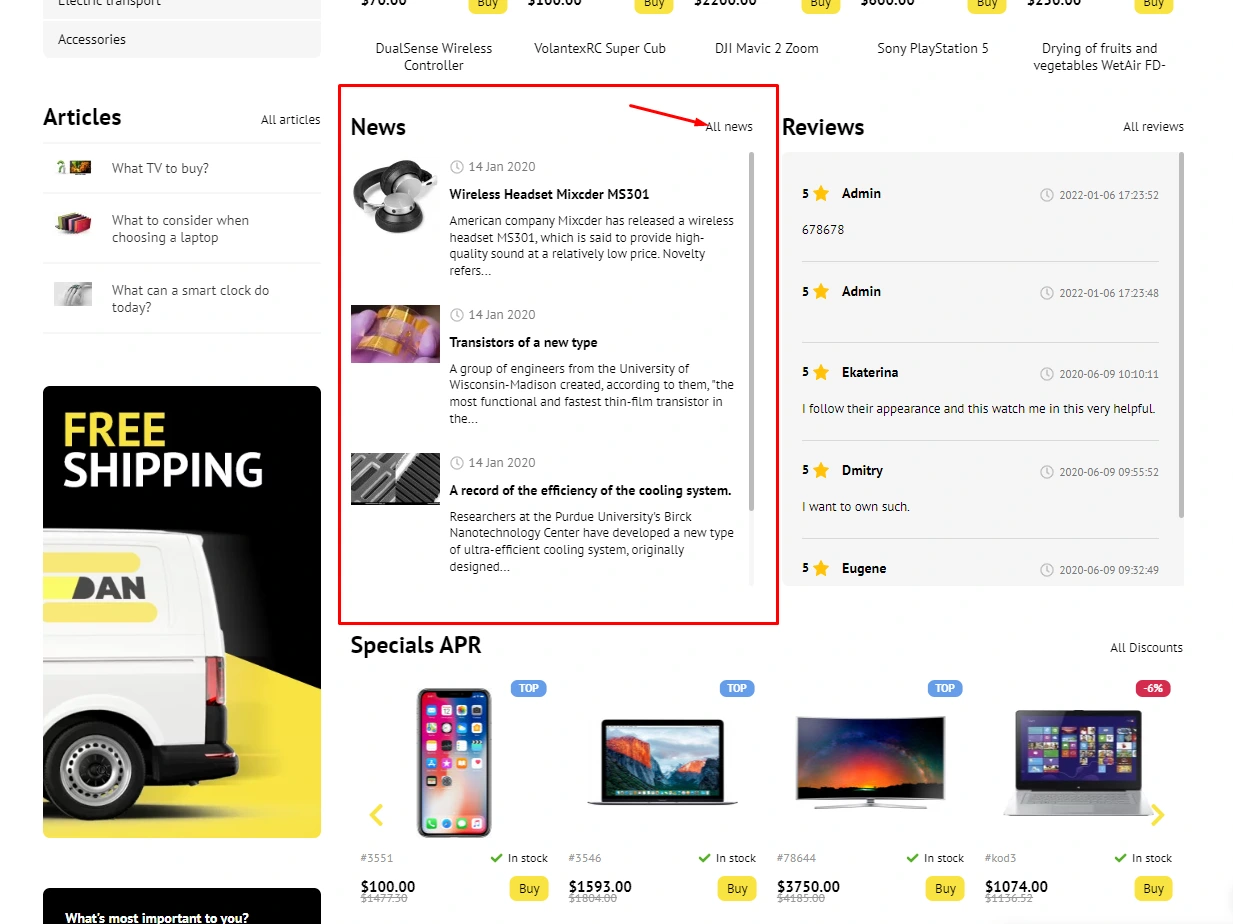The height and width of the screenshot is (924, 1233).
Task: Buy the $3750.00 curved TV
Action: coord(945,888)
